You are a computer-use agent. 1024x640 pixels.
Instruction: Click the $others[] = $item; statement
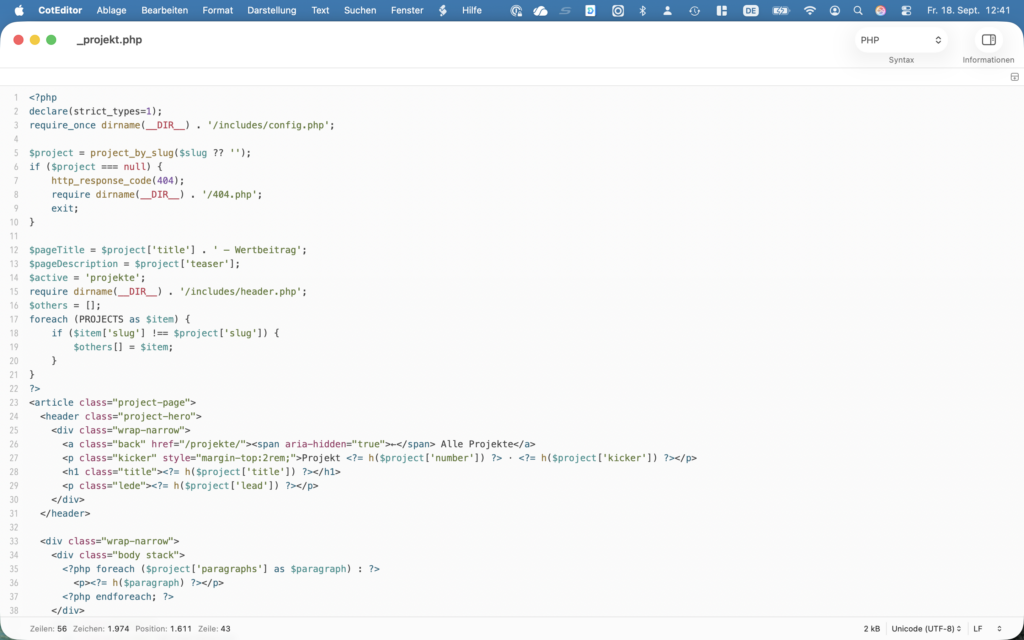pos(123,347)
